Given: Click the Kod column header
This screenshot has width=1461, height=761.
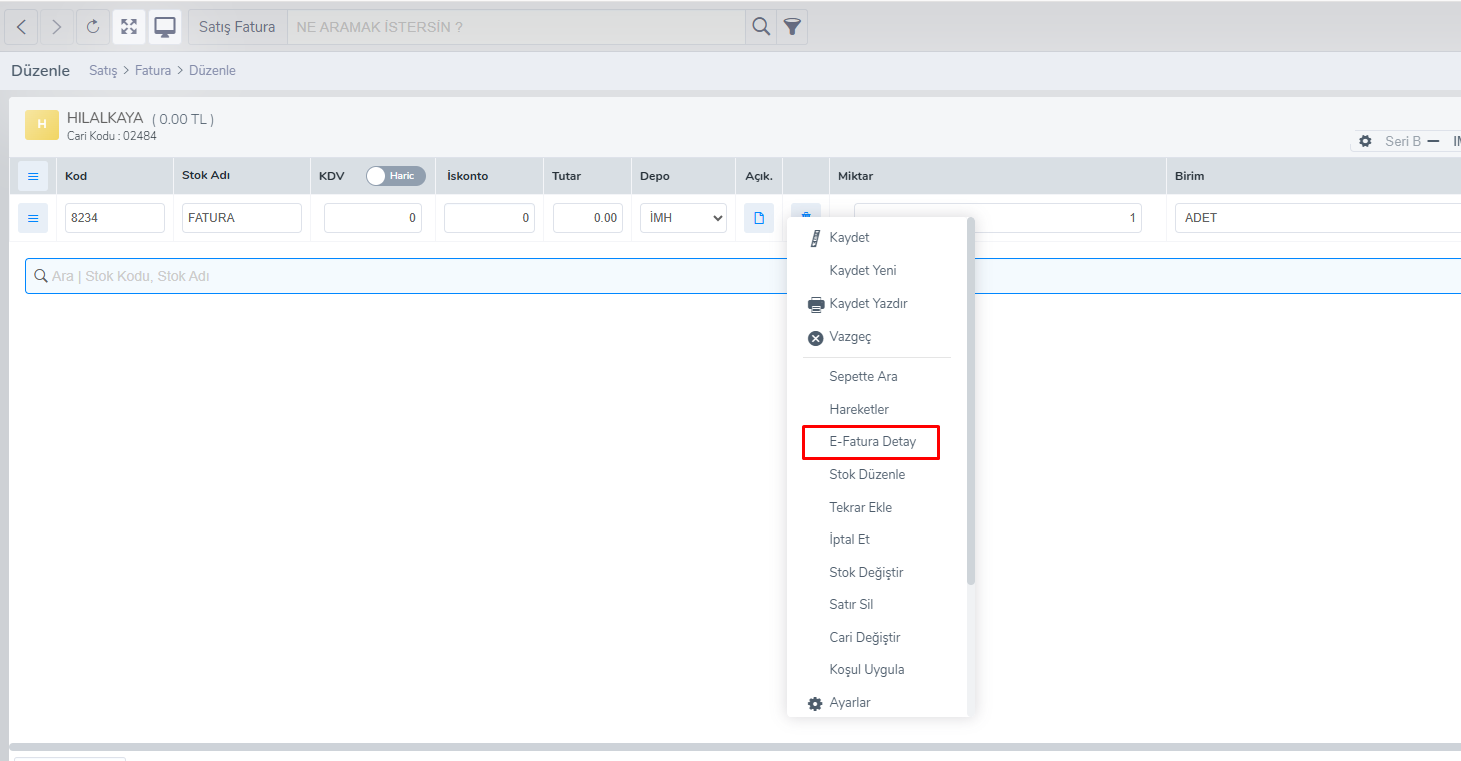Looking at the screenshot, I should 76,176.
